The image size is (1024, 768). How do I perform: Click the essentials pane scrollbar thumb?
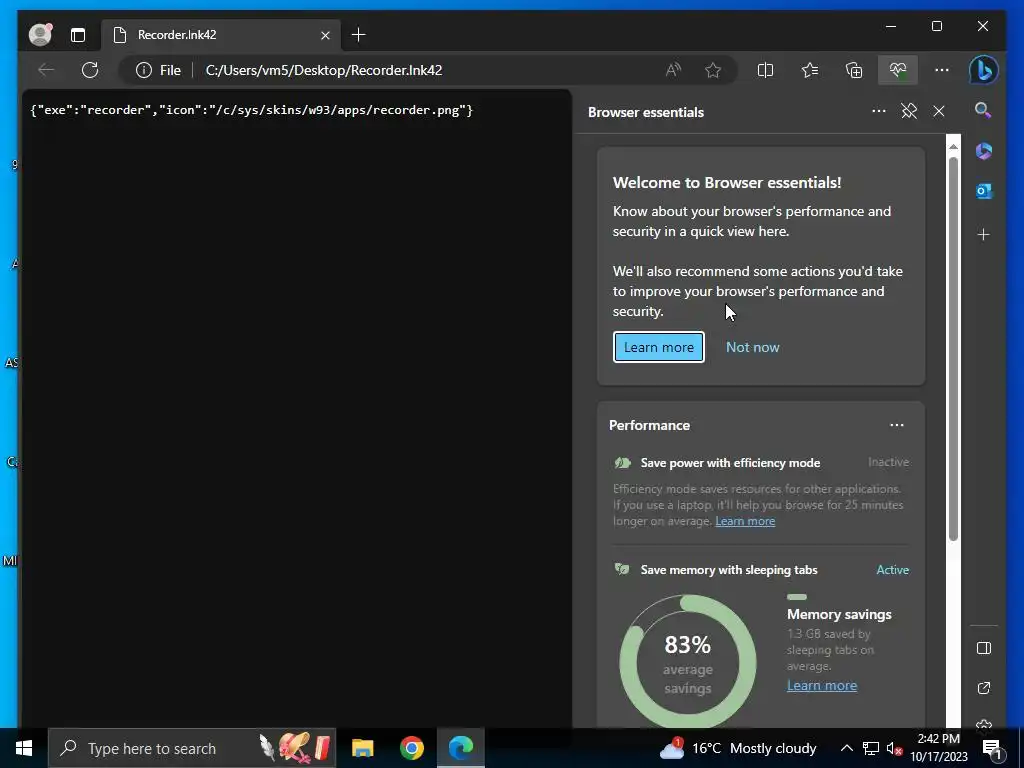click(953, 349)
